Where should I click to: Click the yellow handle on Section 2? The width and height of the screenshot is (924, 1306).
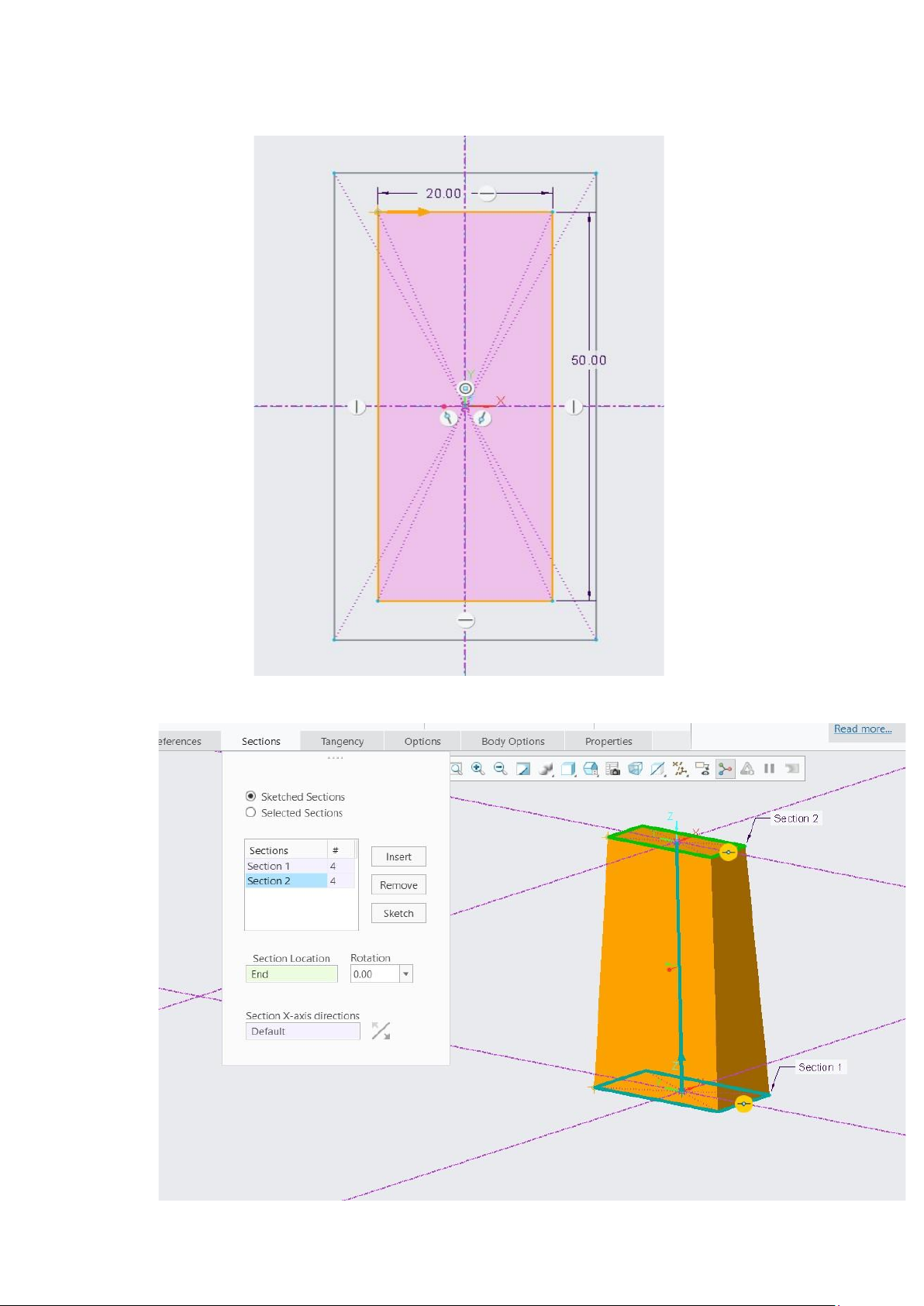point(729,853)
